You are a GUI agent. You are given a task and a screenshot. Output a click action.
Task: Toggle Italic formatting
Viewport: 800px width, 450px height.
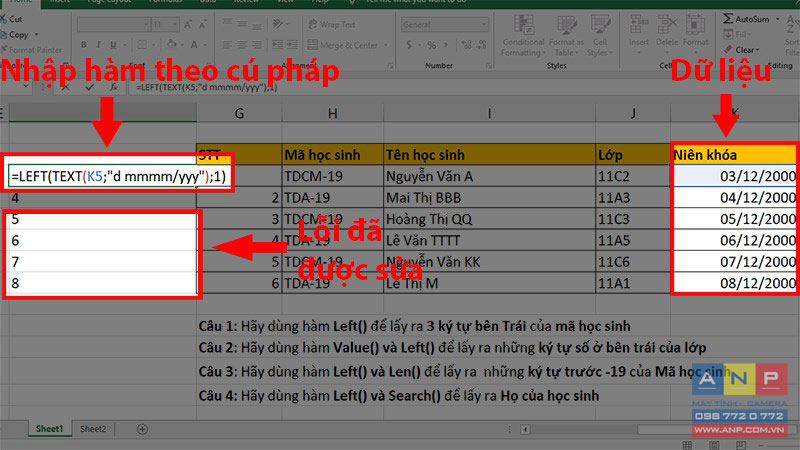click(x=98, y=45)
